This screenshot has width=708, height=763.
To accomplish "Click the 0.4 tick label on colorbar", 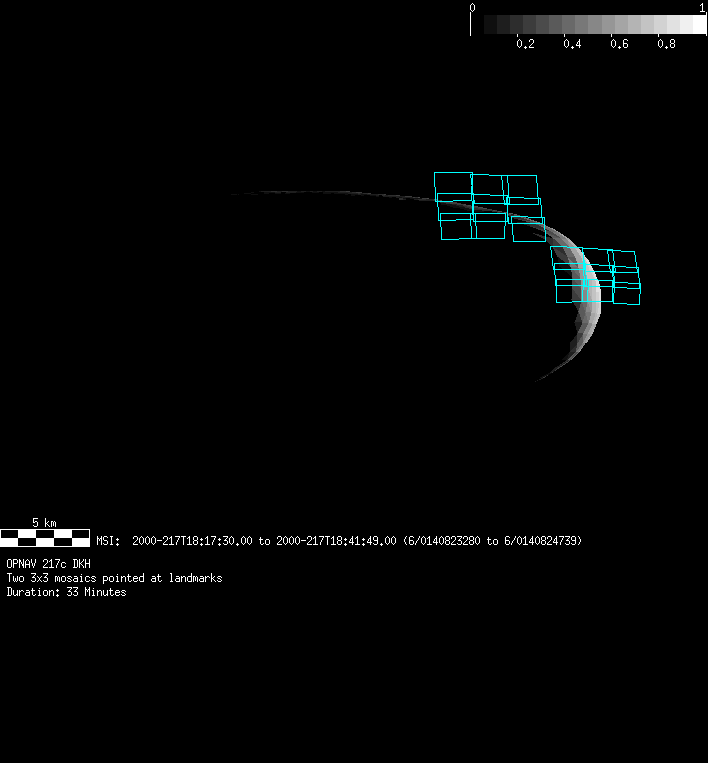I will coord(572,44).
